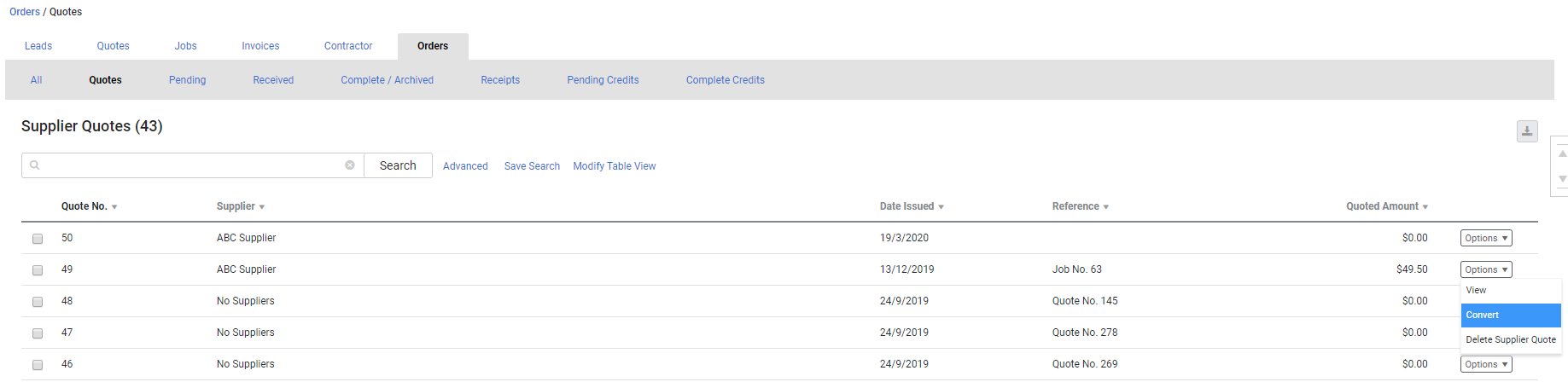Switch to the Contractor tab
1568x382 pixels.
point(348,46)
